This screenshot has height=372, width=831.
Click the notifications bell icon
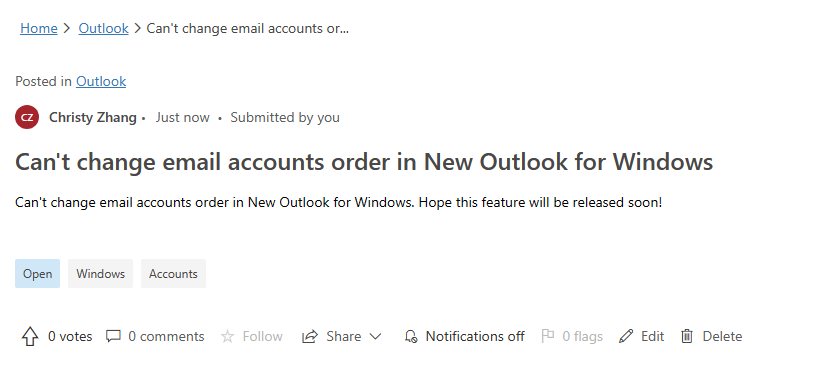click(411, 336)
